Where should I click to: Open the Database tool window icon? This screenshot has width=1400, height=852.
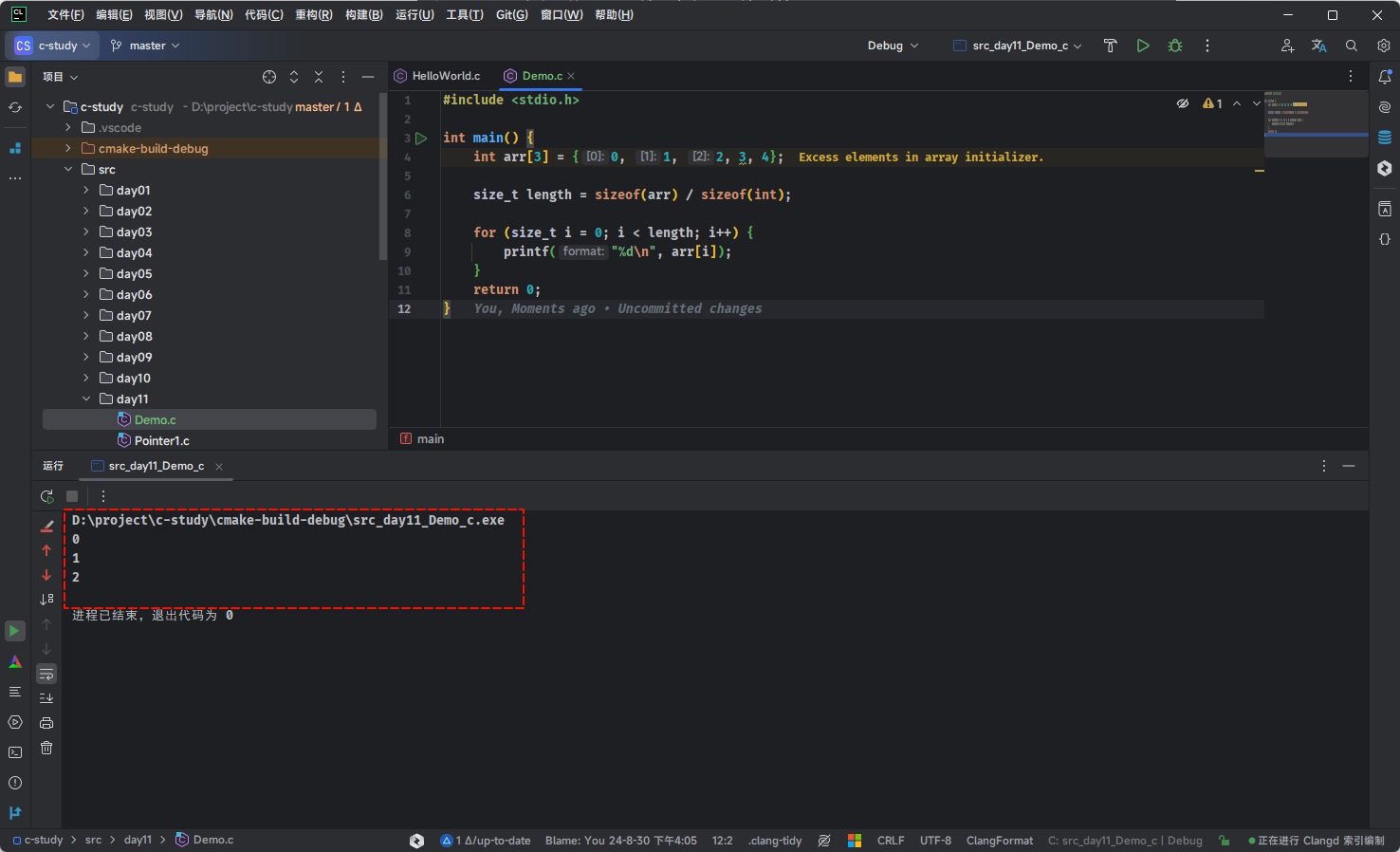(1385, 138)
